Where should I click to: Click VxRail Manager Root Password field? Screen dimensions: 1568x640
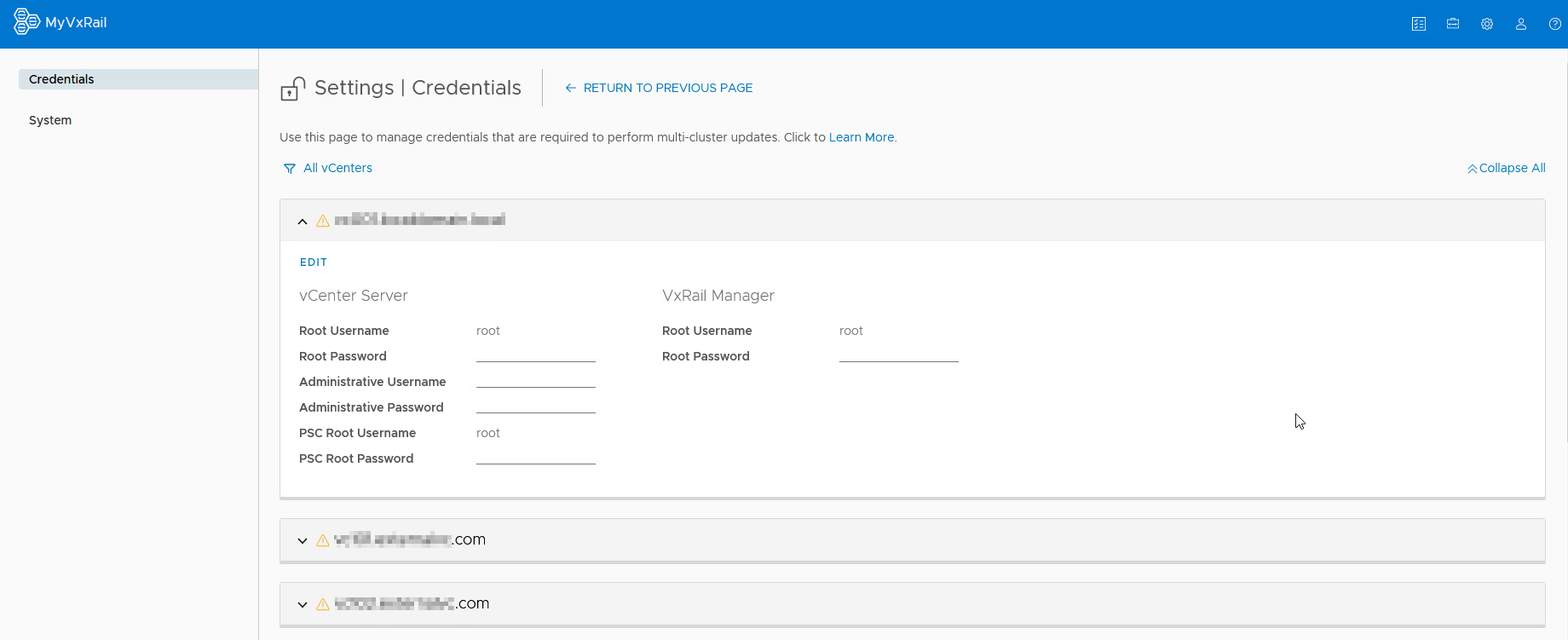click(x=899, y=355)
